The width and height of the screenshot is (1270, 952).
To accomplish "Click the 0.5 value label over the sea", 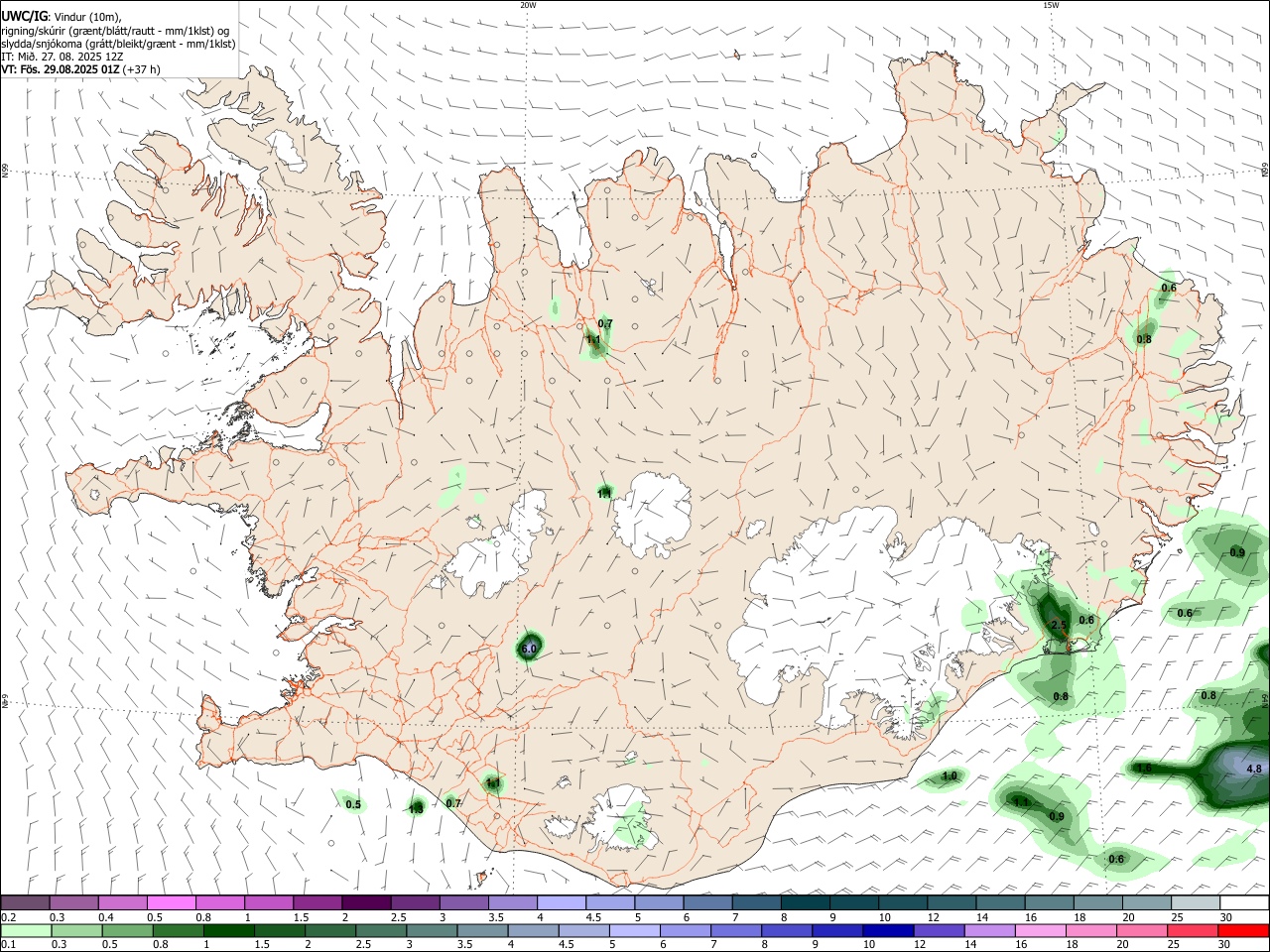I will [353, 804].
